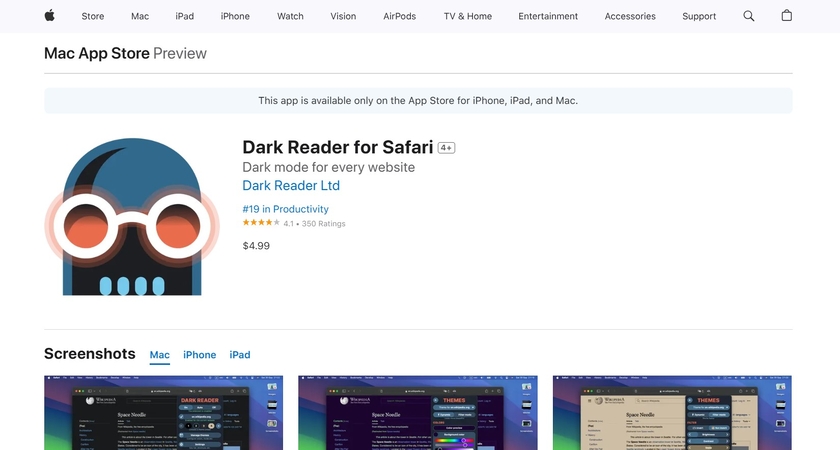Open the #19 in Productivity link
Viewport: 840px width, 450px height.
286,209
